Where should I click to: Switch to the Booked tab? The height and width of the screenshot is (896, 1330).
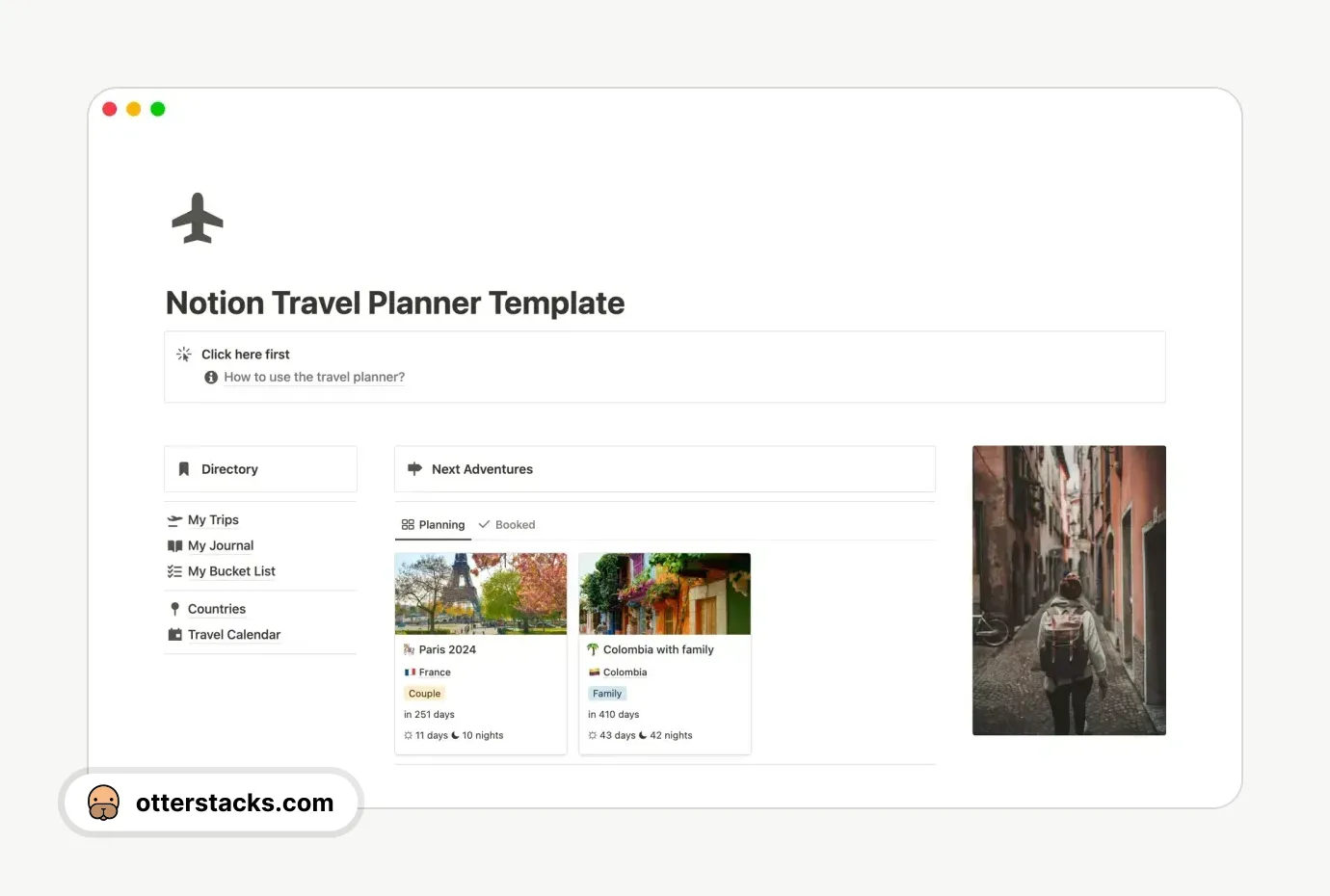click(x=507, y=525)
